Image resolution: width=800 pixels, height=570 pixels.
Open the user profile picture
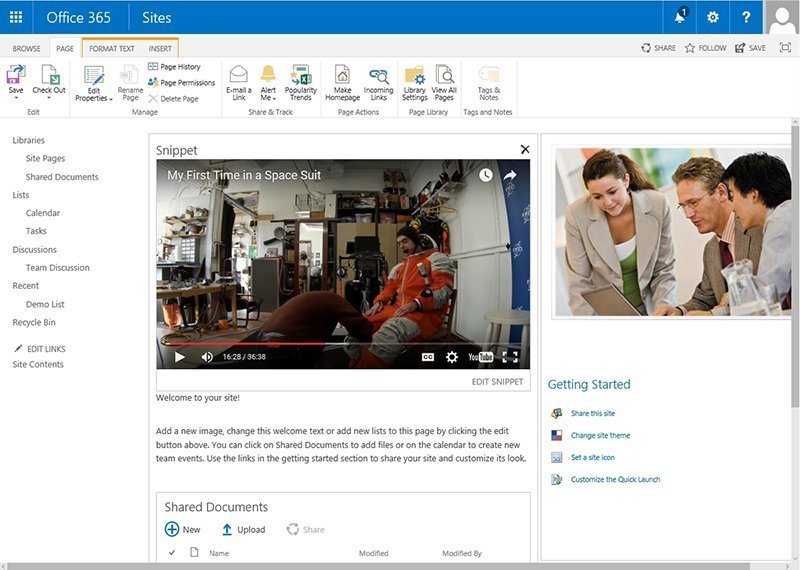(x=782, y=17)
